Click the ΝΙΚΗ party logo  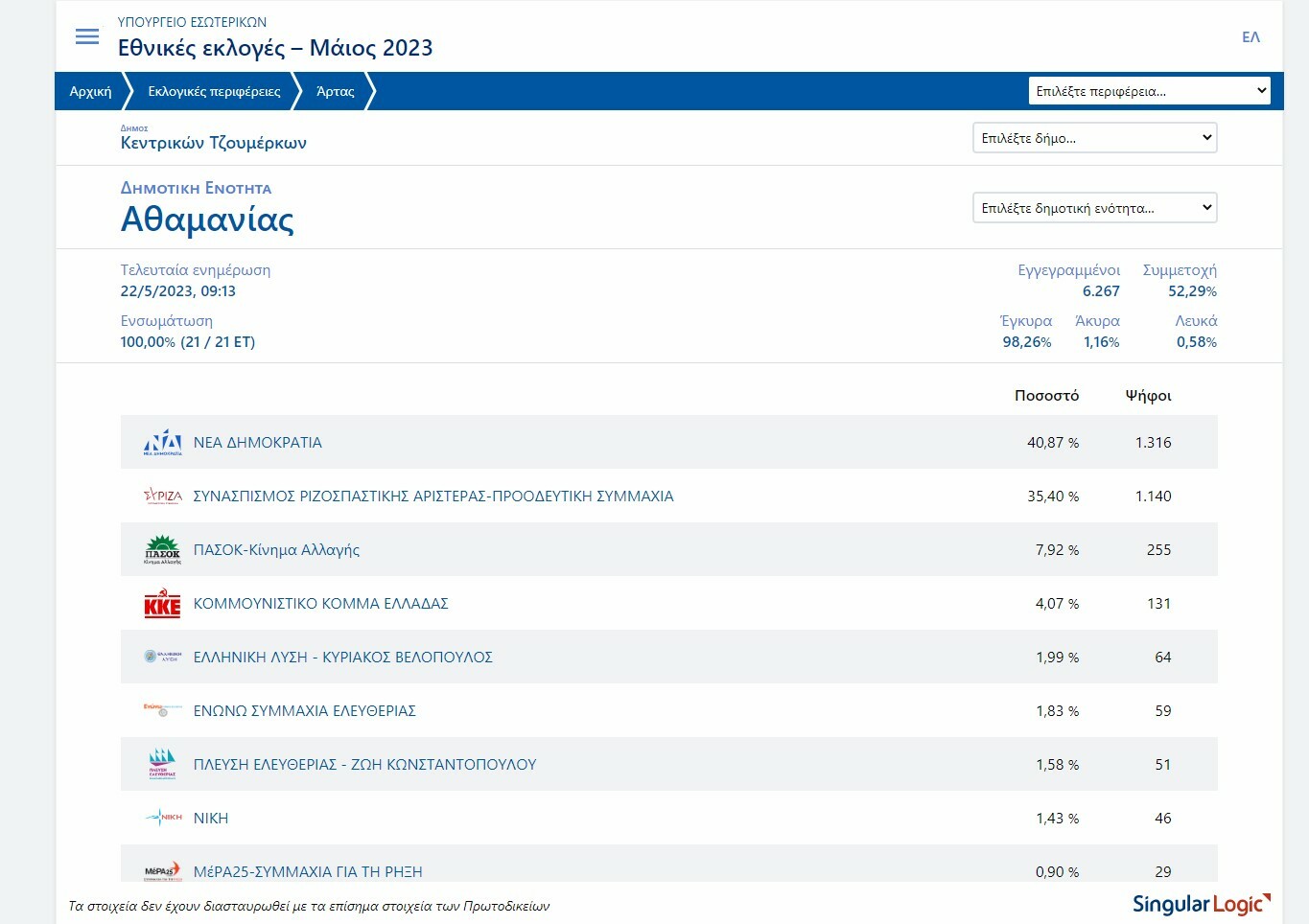[163, 818]
